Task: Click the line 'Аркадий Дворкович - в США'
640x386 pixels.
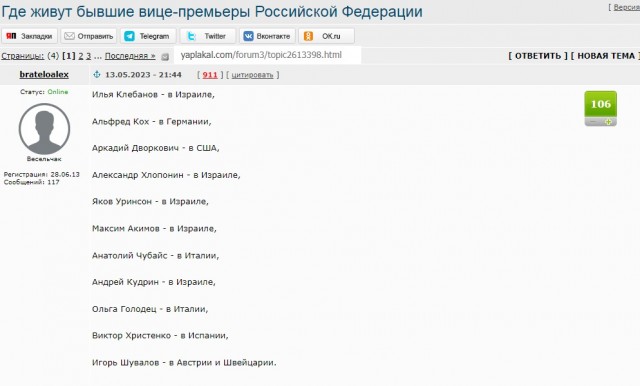Action: [156, 148]
